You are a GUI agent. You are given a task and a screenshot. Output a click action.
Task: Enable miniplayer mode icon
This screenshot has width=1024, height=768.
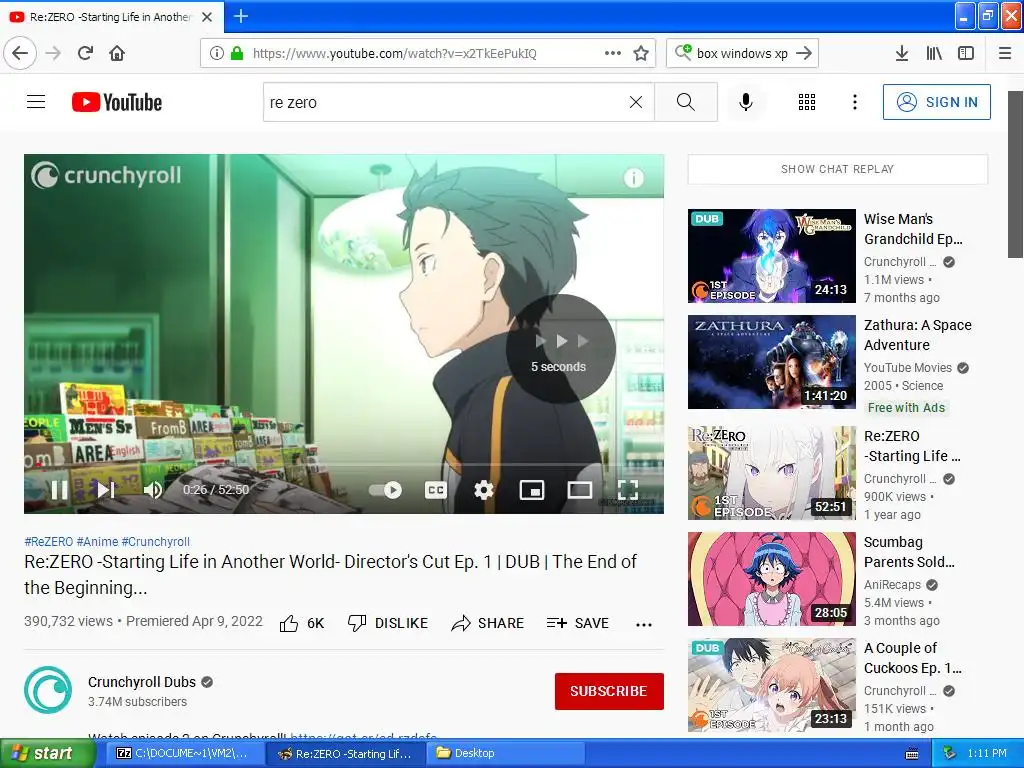(x=532, y=490)
